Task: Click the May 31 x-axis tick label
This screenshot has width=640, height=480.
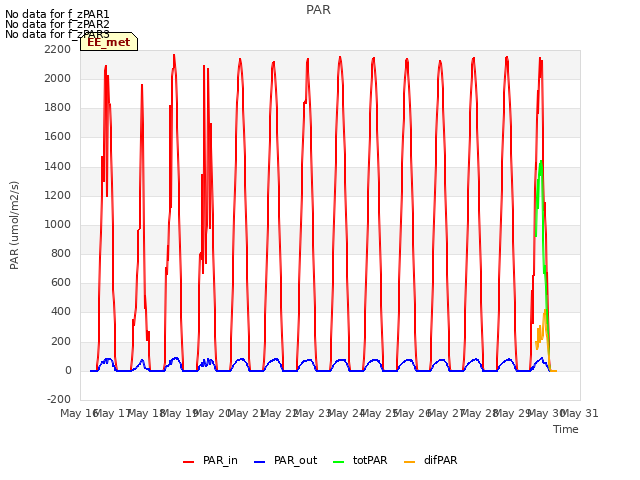Action: (580, 413)
